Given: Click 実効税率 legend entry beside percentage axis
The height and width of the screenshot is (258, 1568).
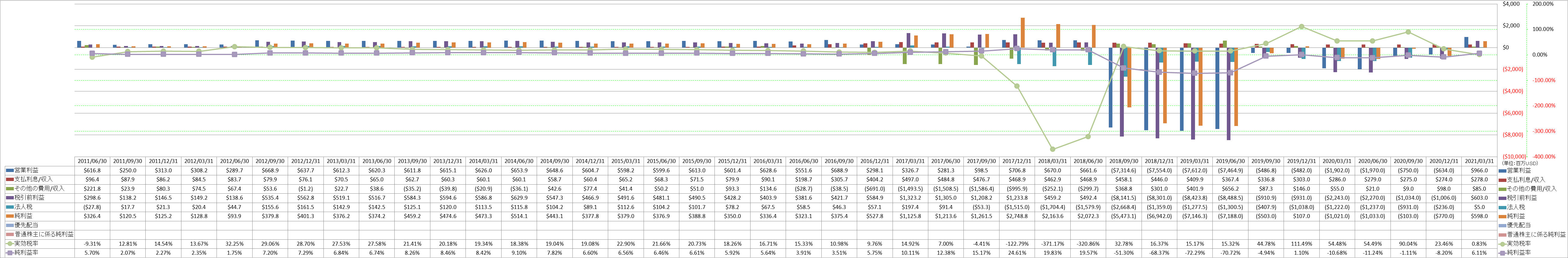Looking at the screenshot, I should [x=1519, y=244].
